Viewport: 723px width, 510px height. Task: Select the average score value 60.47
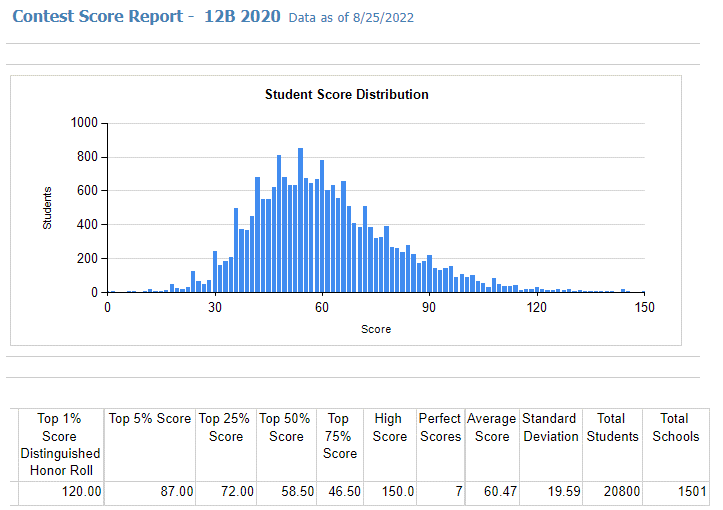point(491,492)
